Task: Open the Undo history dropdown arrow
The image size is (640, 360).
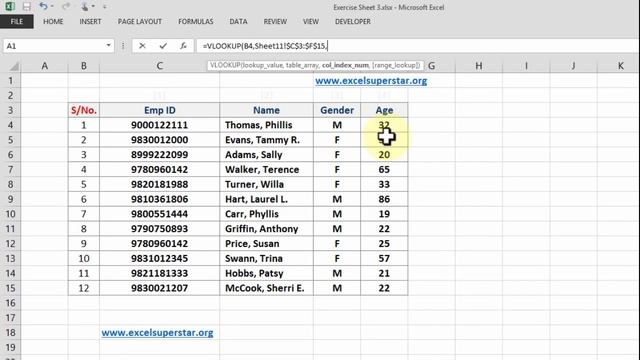Action: pyautogui.click(x=52, y=7)
